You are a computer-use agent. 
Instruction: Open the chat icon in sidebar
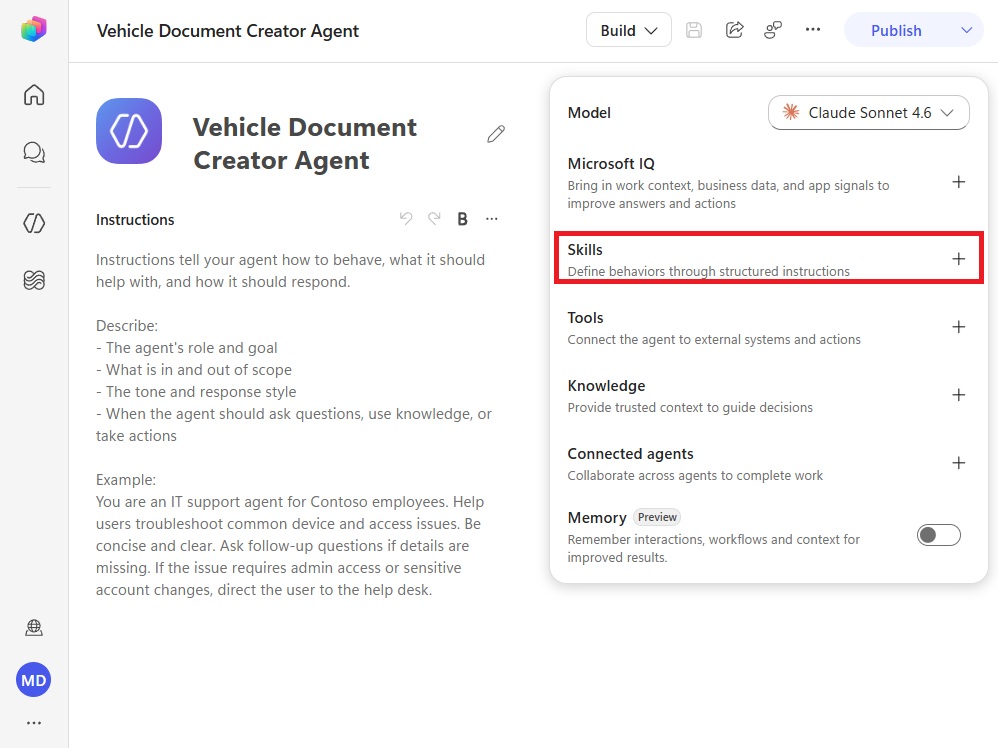tap(34, 152)
